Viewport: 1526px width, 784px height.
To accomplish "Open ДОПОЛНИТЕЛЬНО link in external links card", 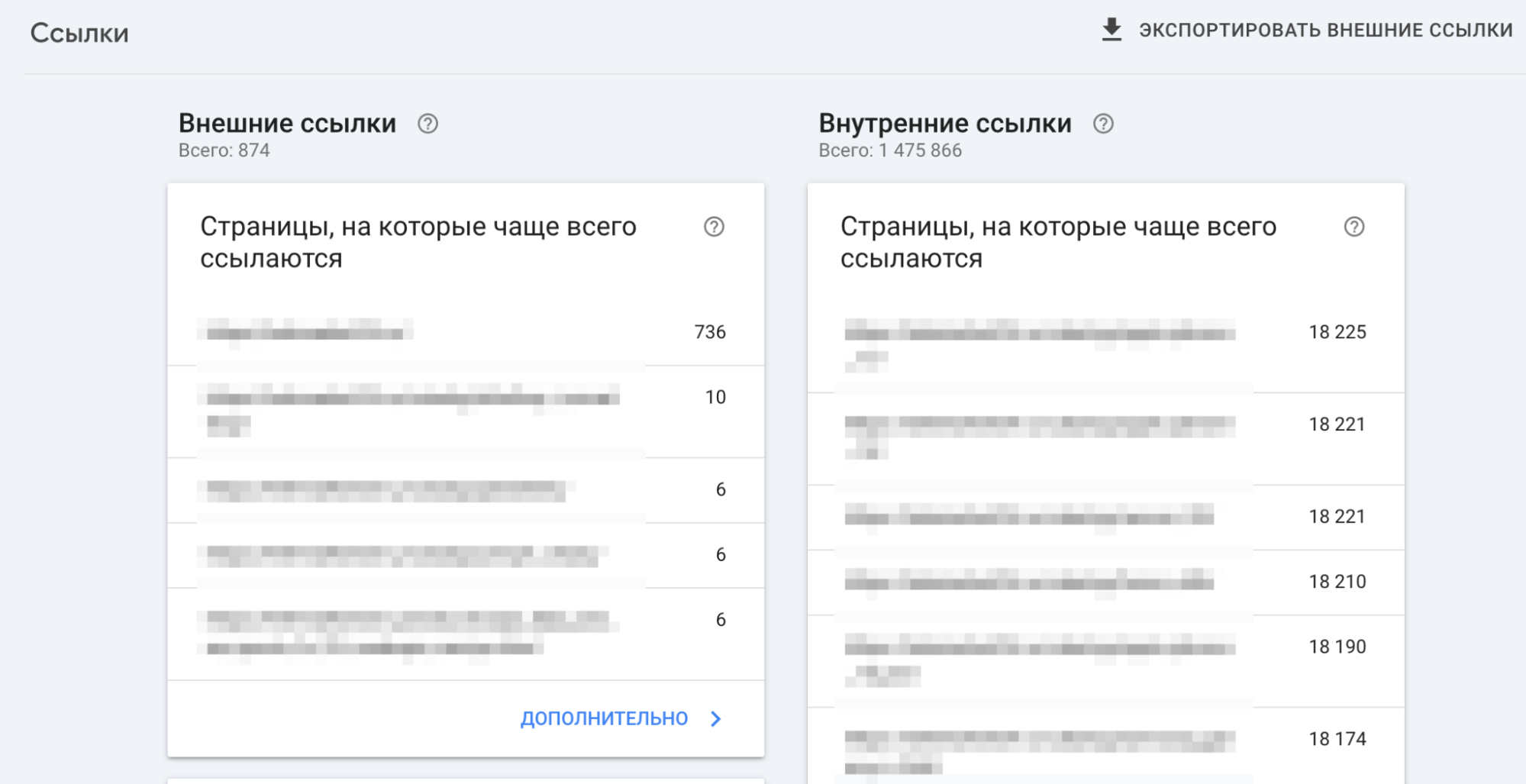I will click(x=604, y=718).
